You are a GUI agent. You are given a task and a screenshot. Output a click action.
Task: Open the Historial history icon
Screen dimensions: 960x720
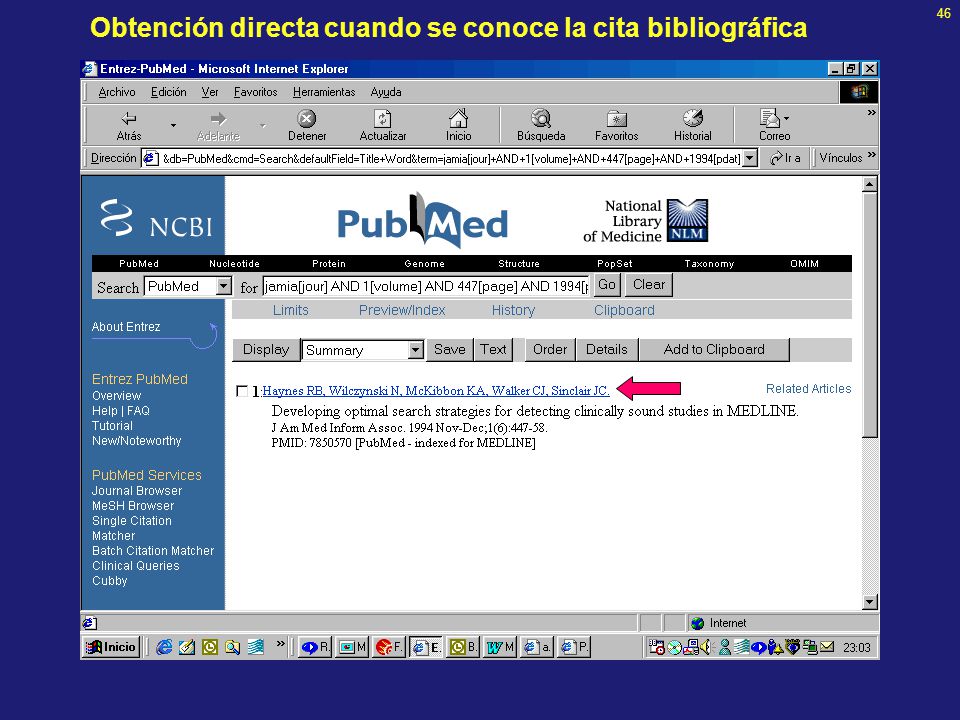(692, 118)
